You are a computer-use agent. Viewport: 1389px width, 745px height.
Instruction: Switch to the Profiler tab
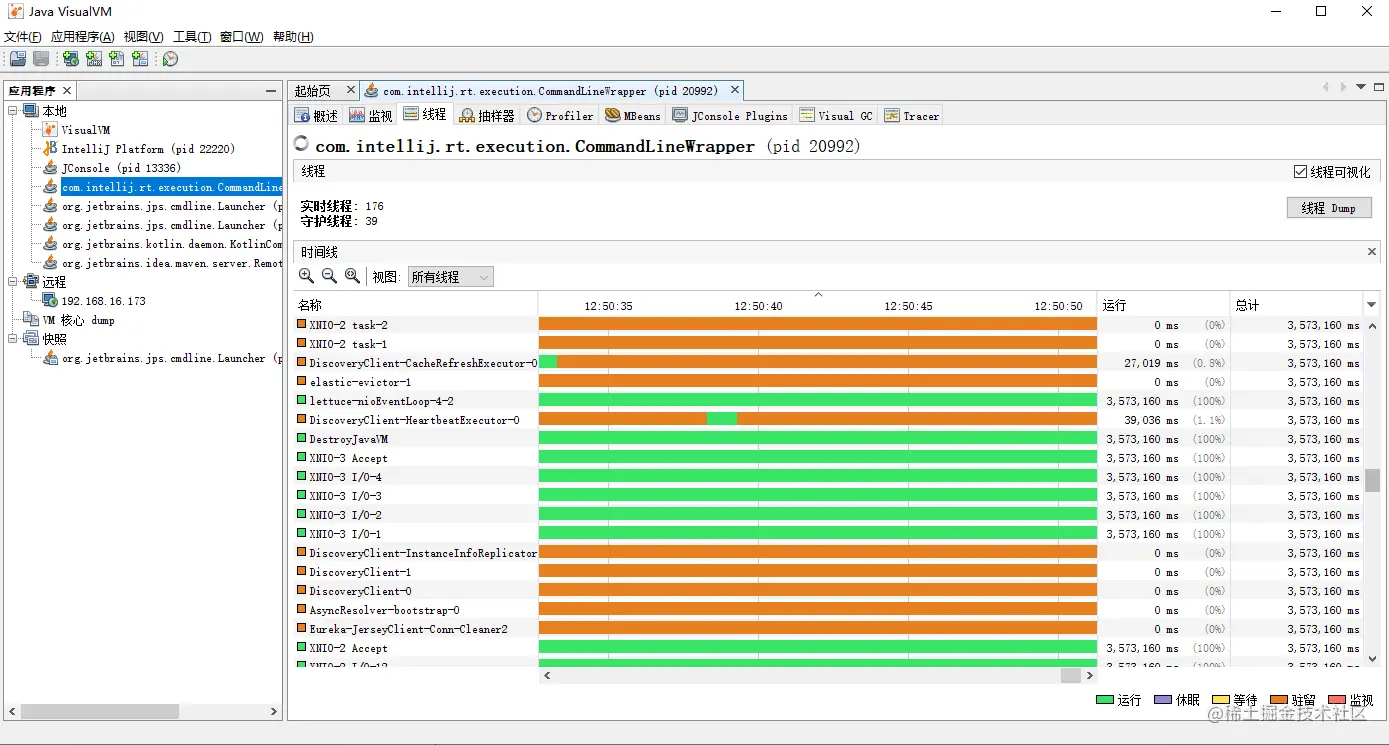560,116
